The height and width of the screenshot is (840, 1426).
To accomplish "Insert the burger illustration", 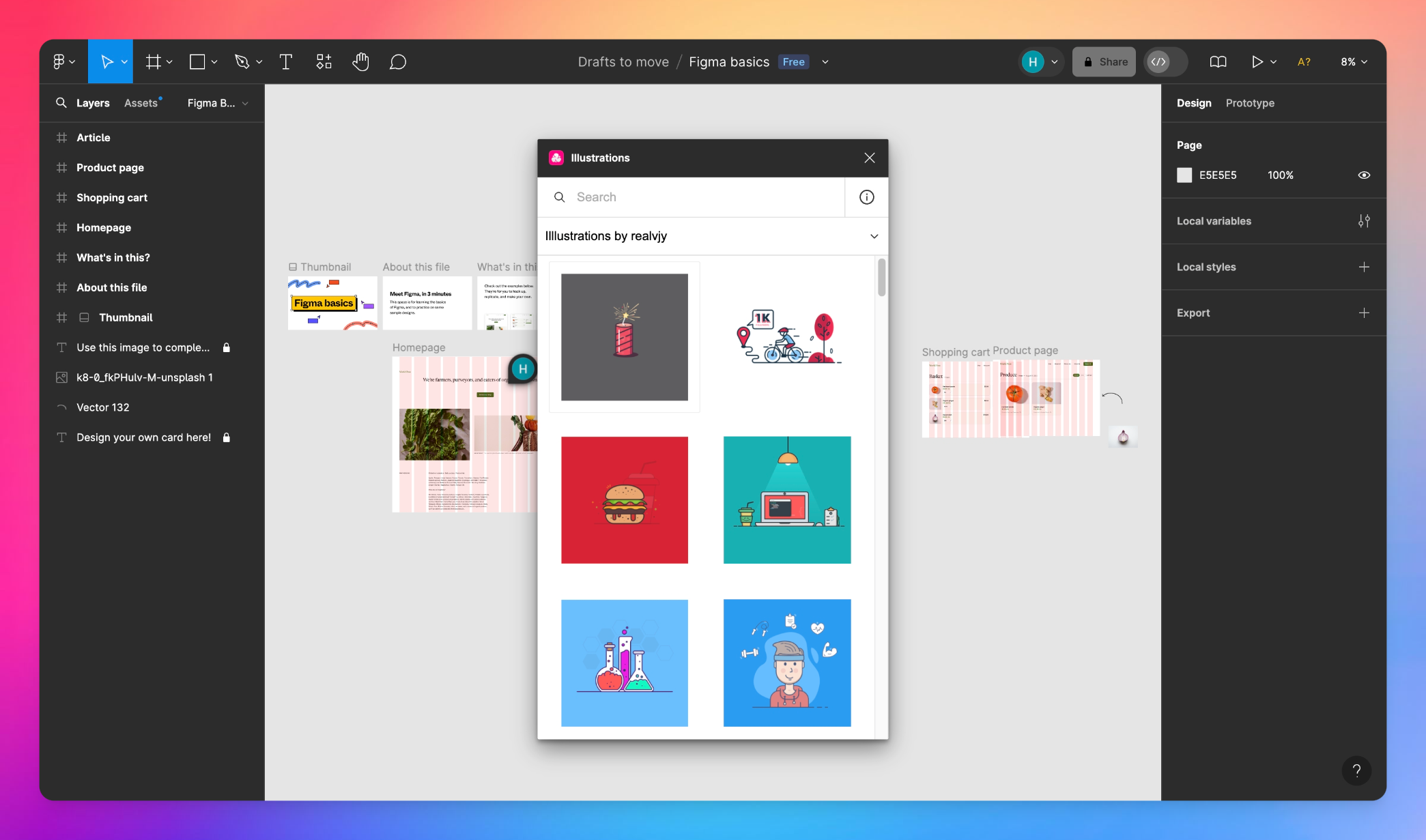I will coord(624,500).
